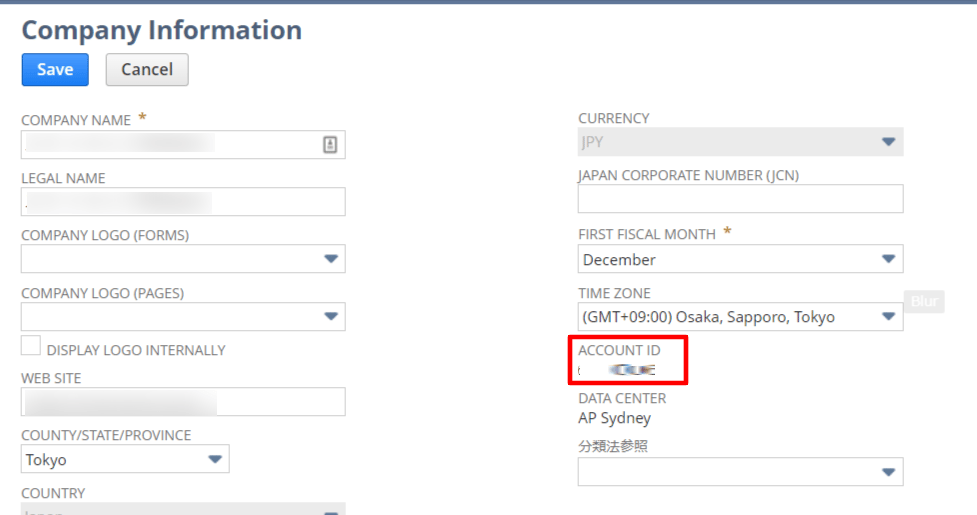Open the Time Zone dropdown
The width and height of the screenshot is (977, 515).
[740, 316]
